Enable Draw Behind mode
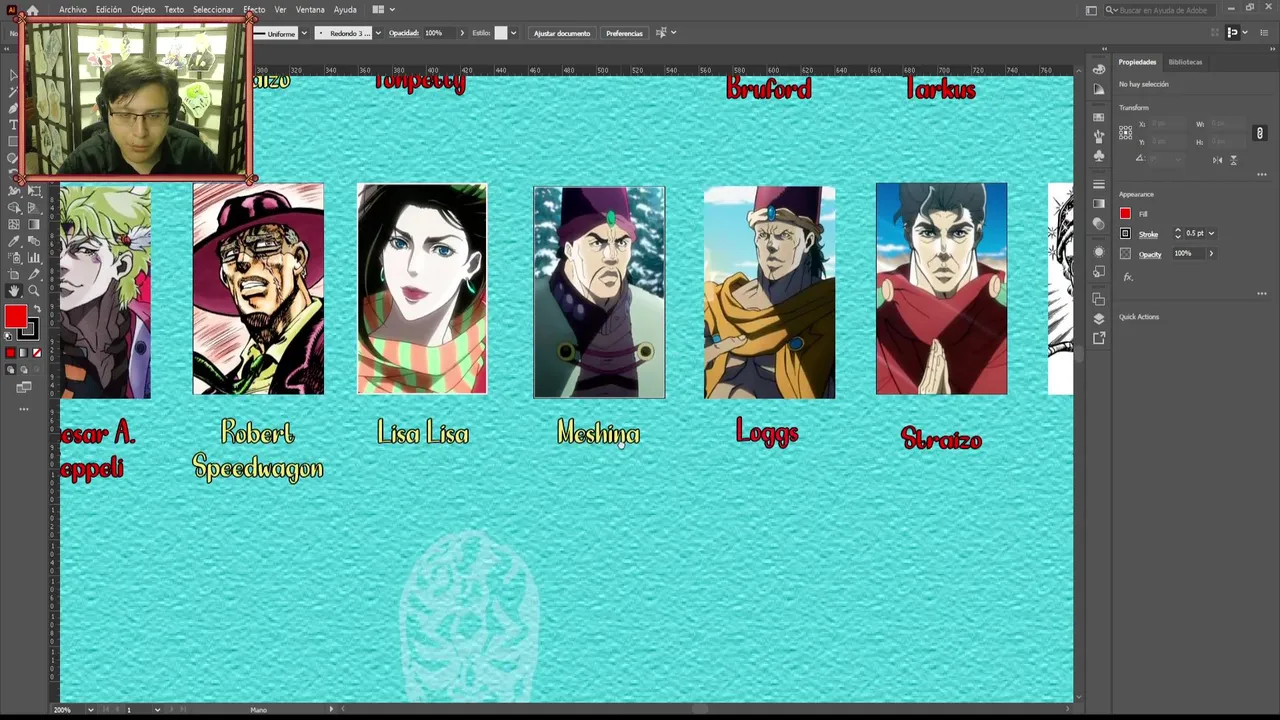The image size is (1280, 720). click(23, 370)
